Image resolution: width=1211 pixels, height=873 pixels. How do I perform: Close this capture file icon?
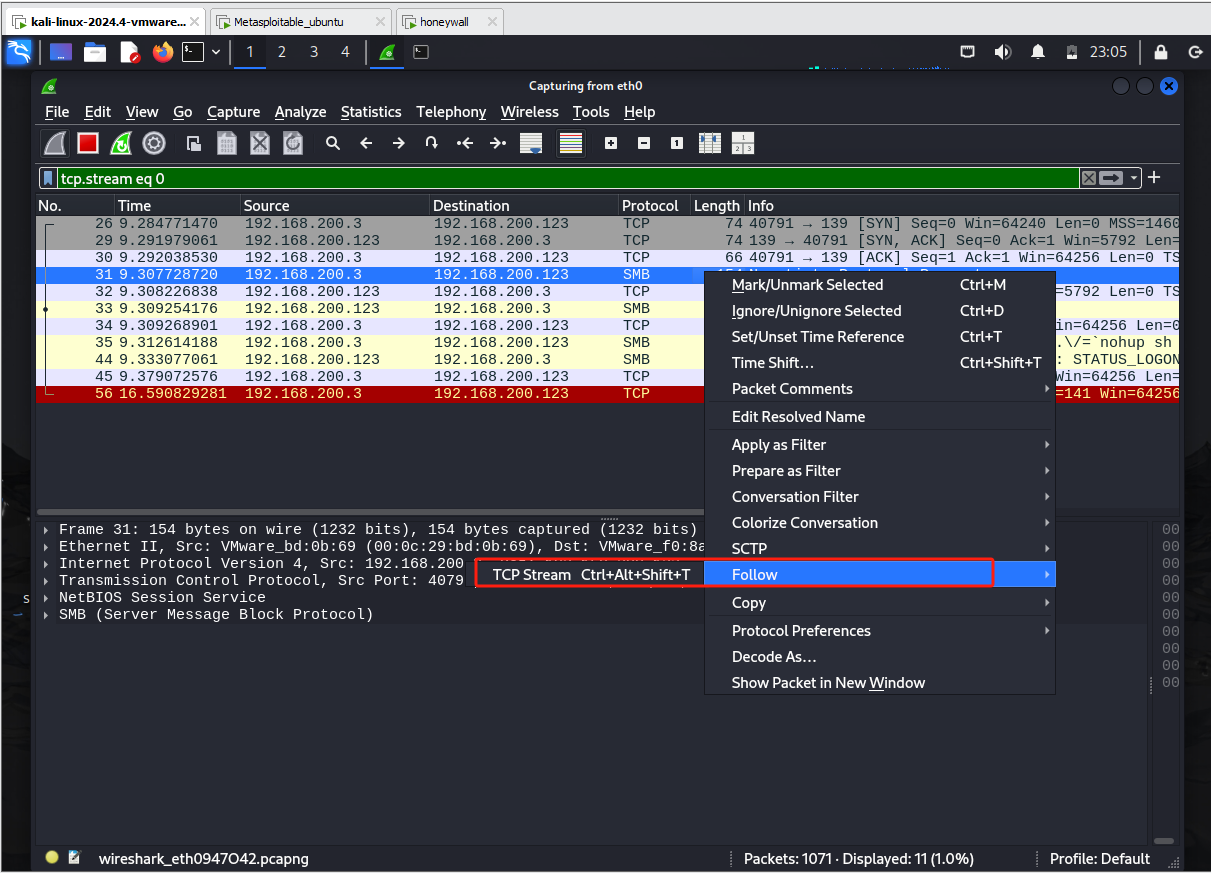point(260,143)
